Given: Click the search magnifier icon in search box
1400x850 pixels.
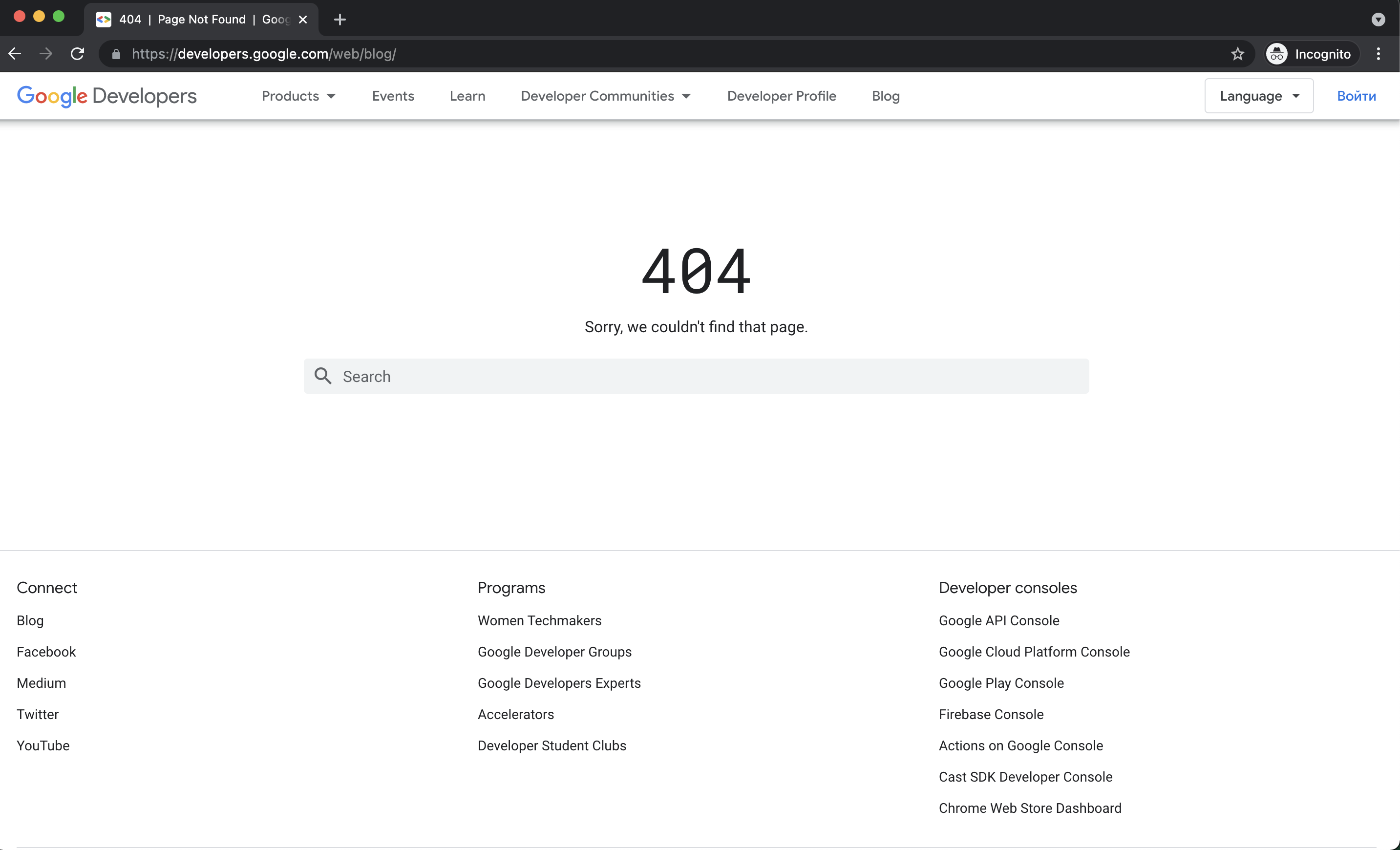Looking at the screenshot, I should pos(323,376).
